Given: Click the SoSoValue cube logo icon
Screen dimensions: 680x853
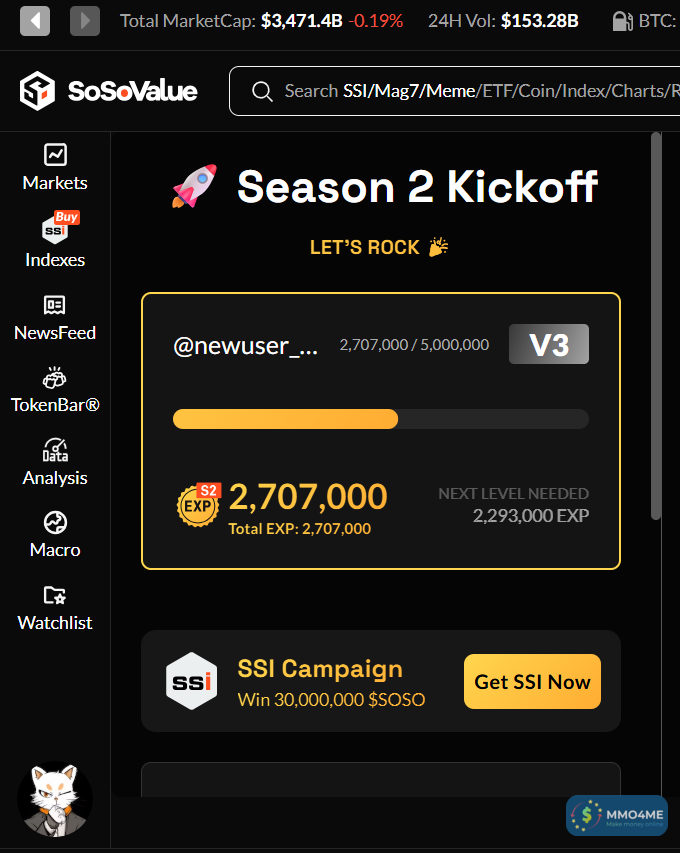Looking at the screenshot, I should [38, 91].
